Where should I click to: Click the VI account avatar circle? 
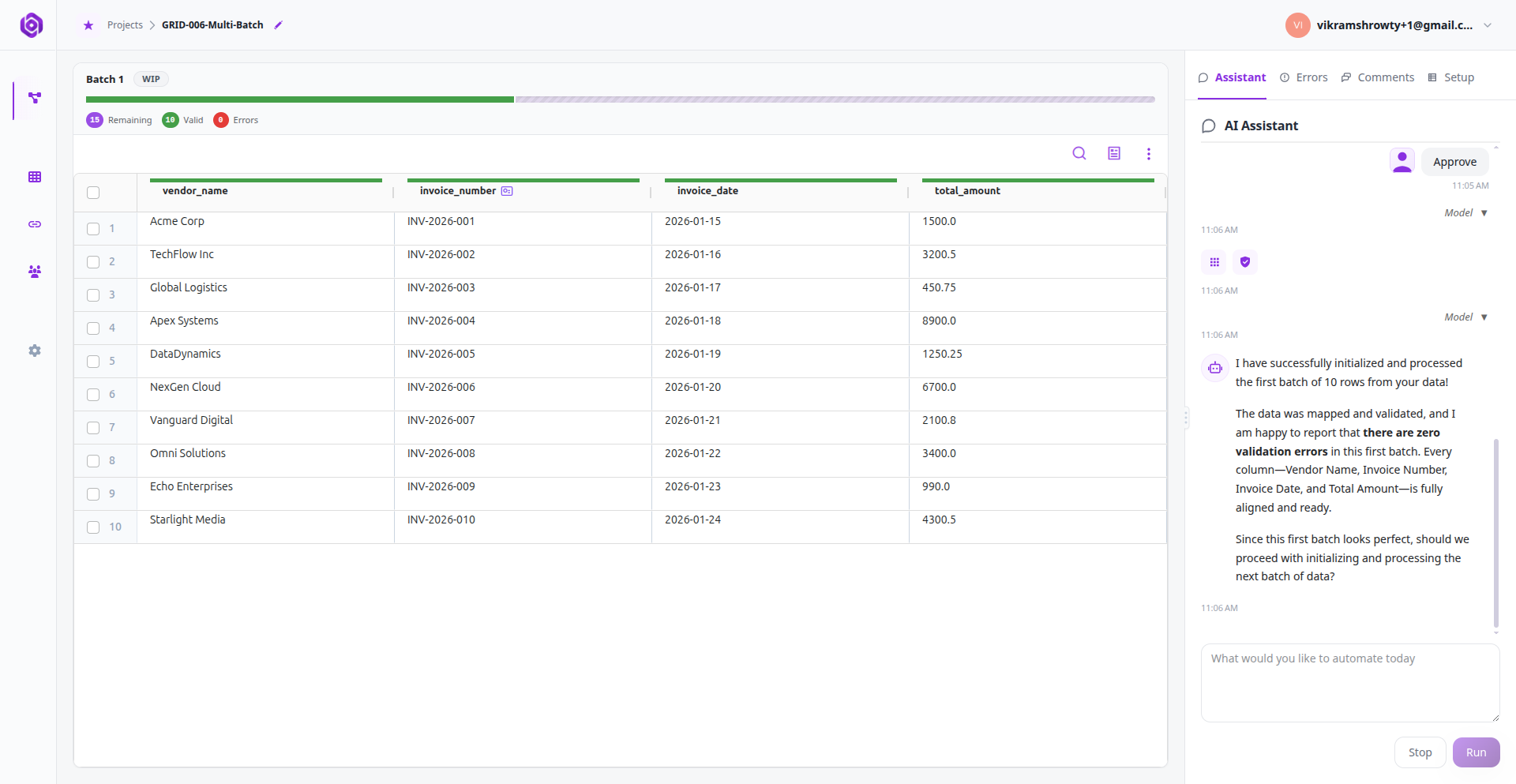pos(1298,25)
